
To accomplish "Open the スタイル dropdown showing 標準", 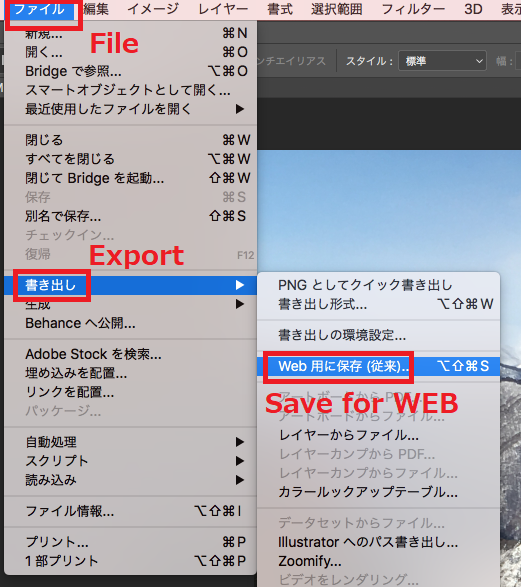I will pyautogui.click(x=442, y=61).
